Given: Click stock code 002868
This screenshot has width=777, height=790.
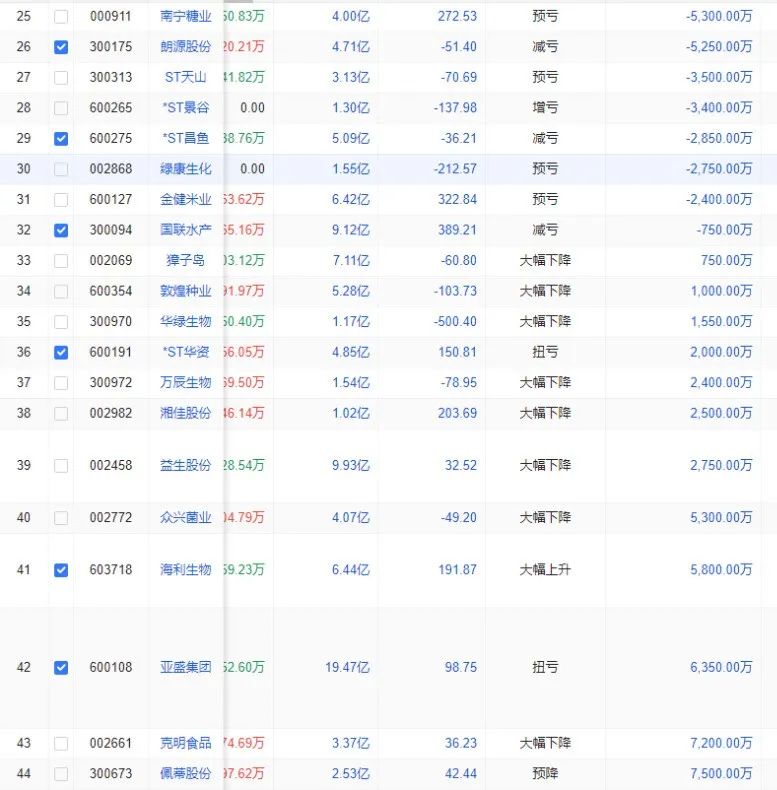Looking at the screenshot, I should pyautogui.click(x=111, y=169).
